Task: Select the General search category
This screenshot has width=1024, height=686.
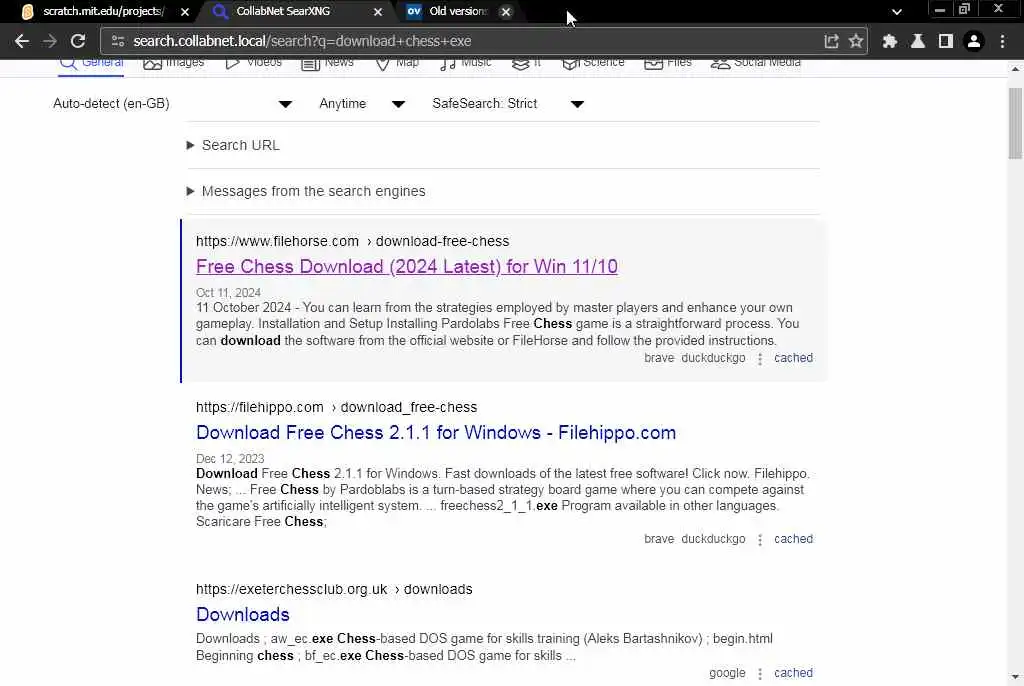Action: pos(91,64)
